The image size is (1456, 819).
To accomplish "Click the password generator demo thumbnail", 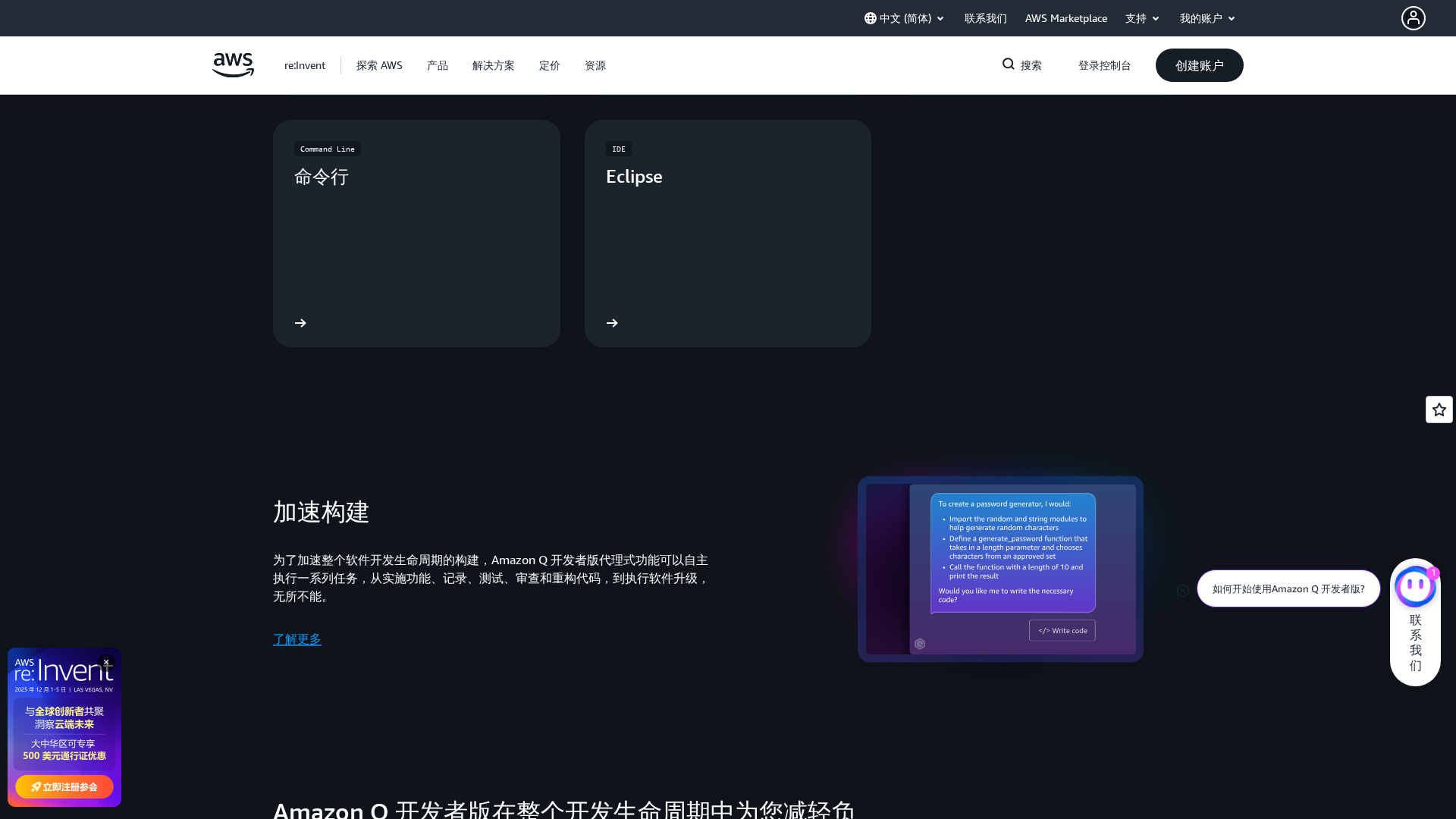I will click(x=1000, y=569).
